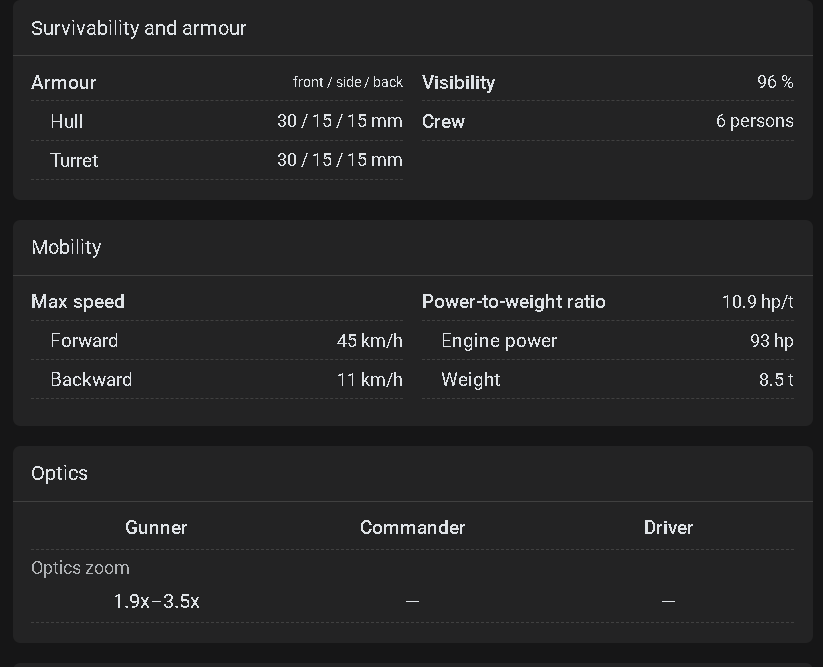Select the 1.9x–3.5x gunner zoom value
823x667 pixels.
156,601
